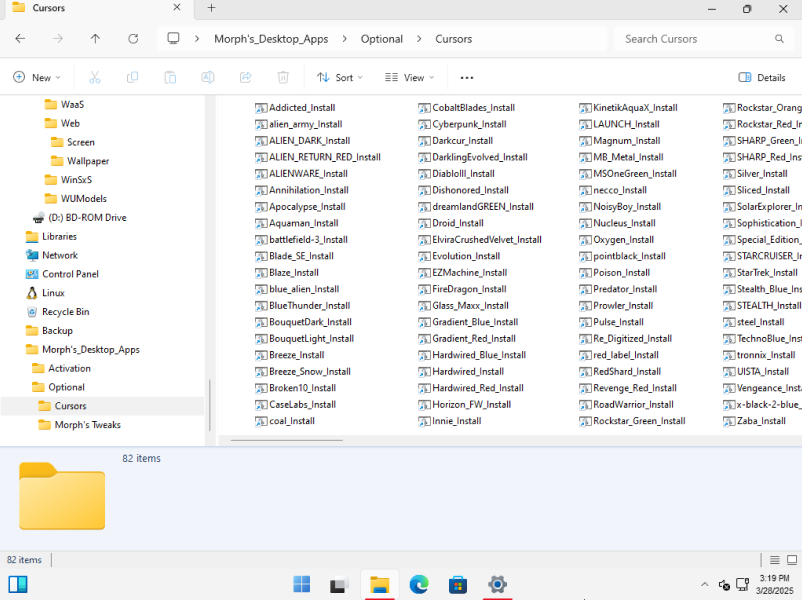802x600 pixels.
Task: Open the Widgets icon on taskbar
Action: pos(18,584)
